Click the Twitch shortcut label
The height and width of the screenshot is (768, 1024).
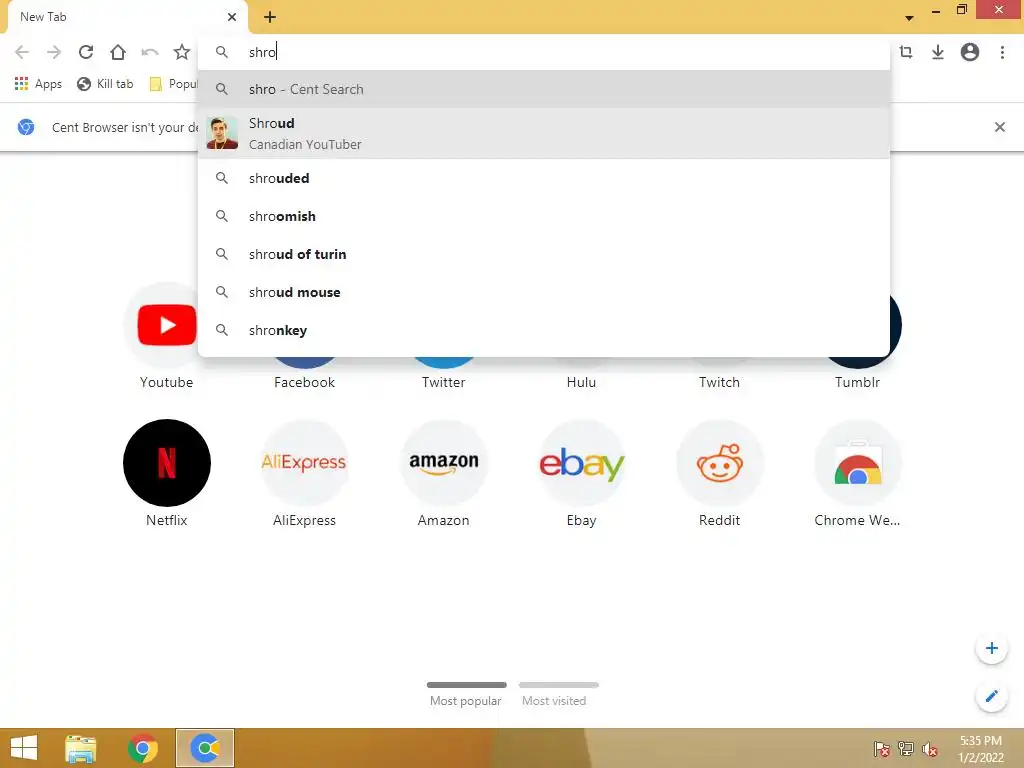tap(719, 383)
